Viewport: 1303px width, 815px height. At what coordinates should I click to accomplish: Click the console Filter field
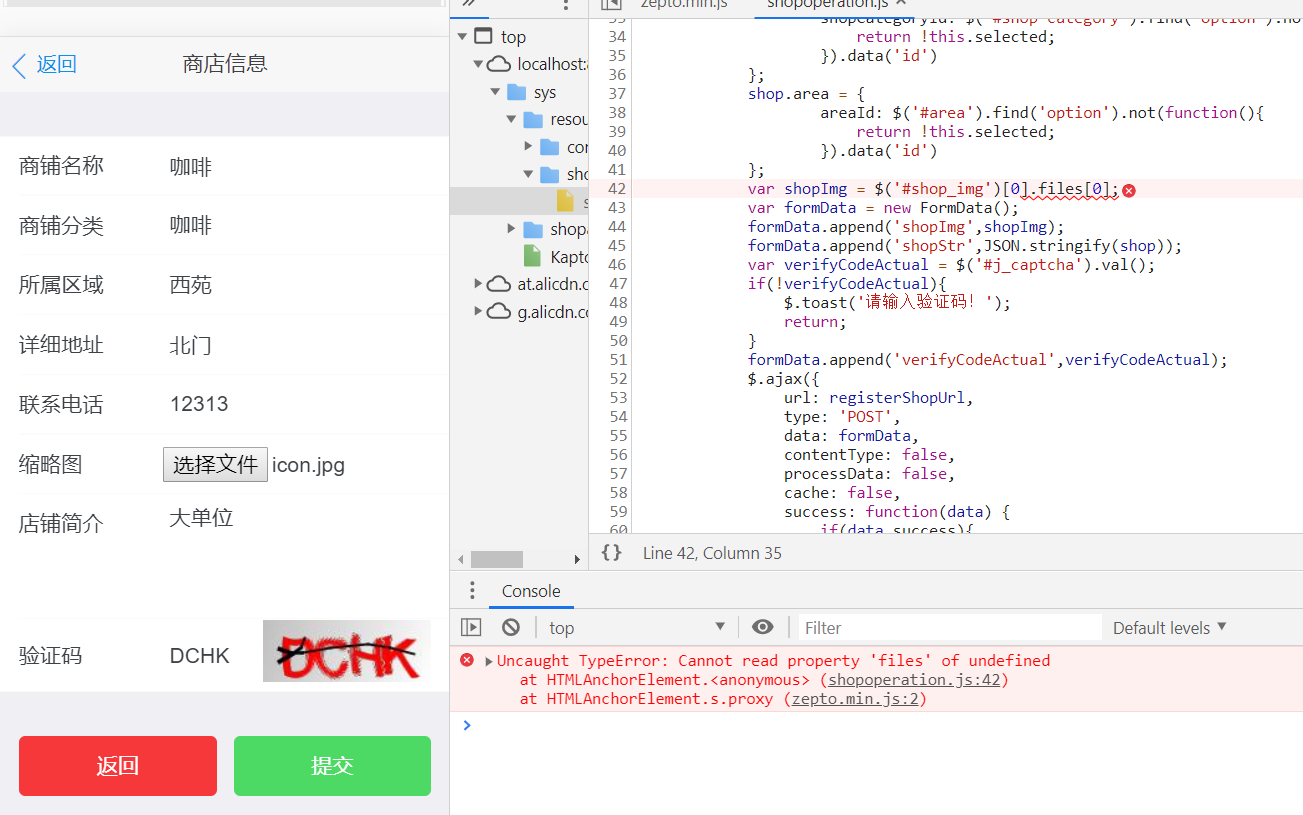click(x=948, y=628)
